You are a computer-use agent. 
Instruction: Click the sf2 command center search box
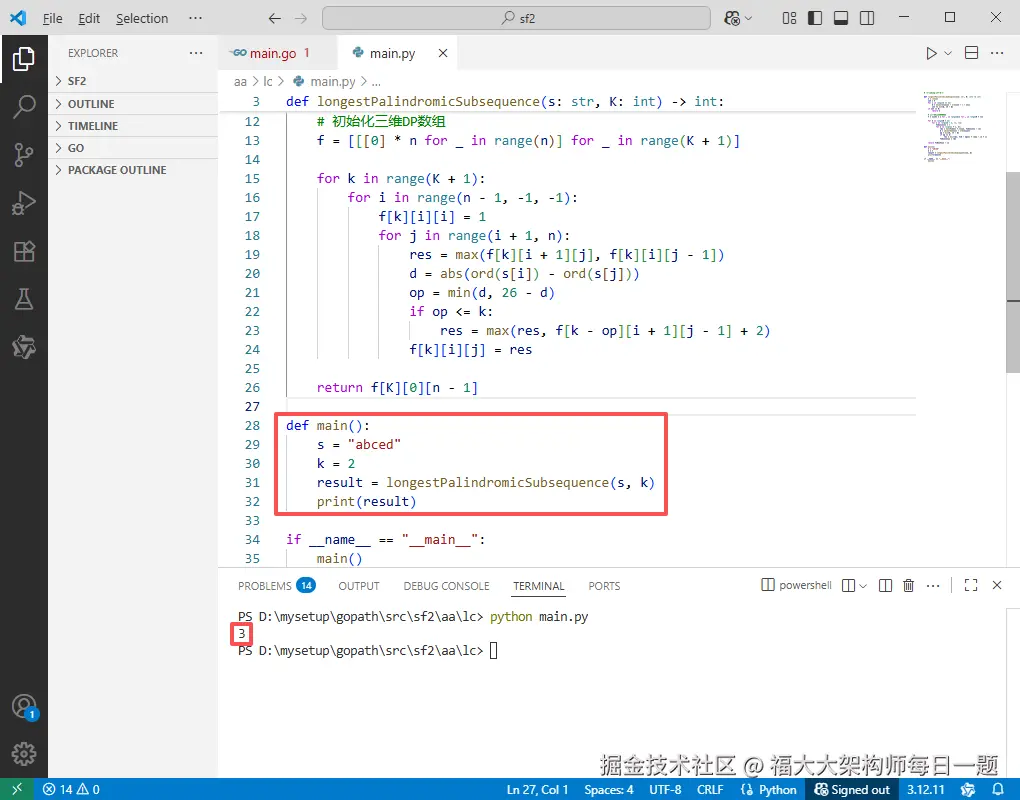click(x=516, y=18)
